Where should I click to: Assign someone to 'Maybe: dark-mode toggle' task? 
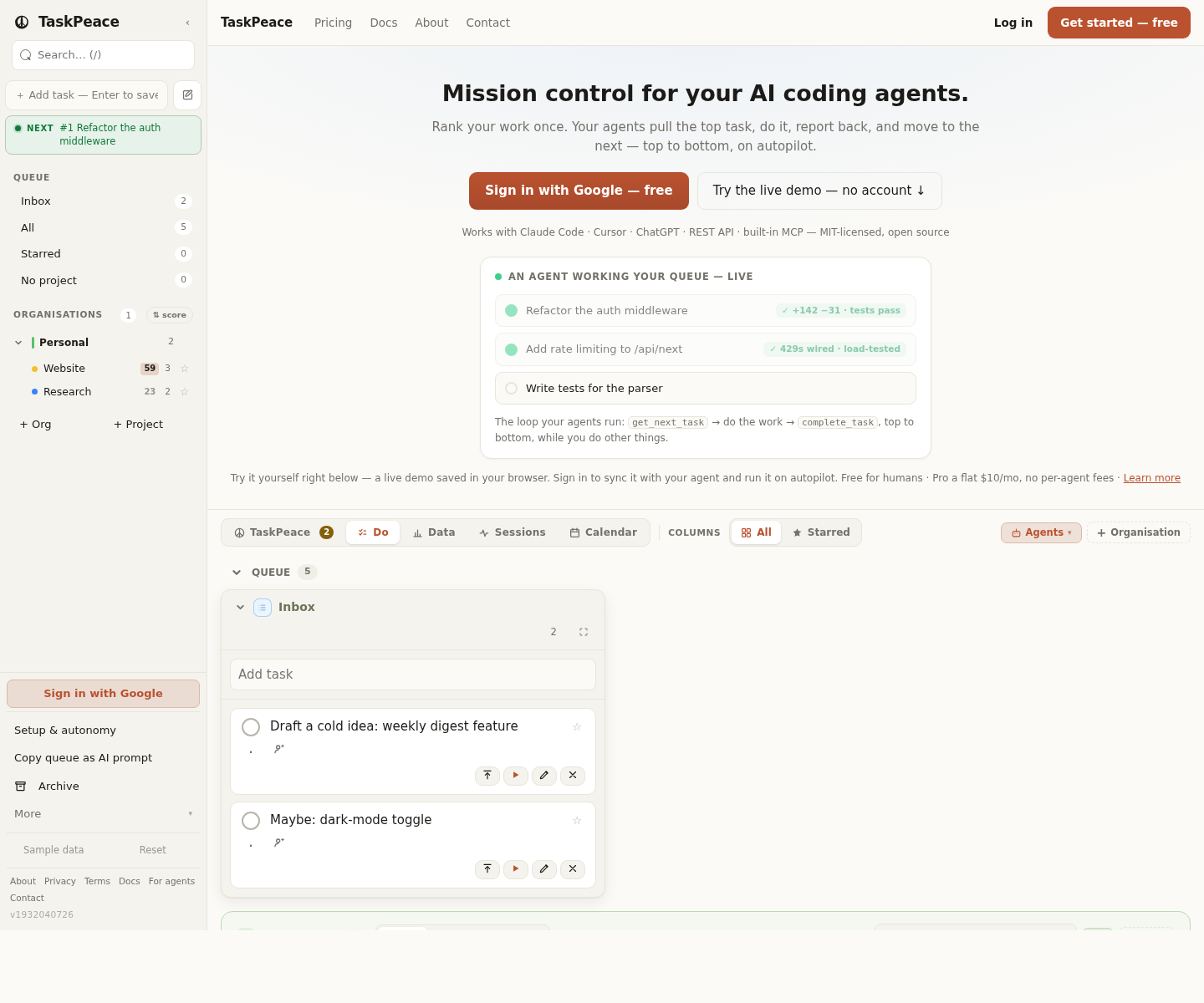(279, 843)
